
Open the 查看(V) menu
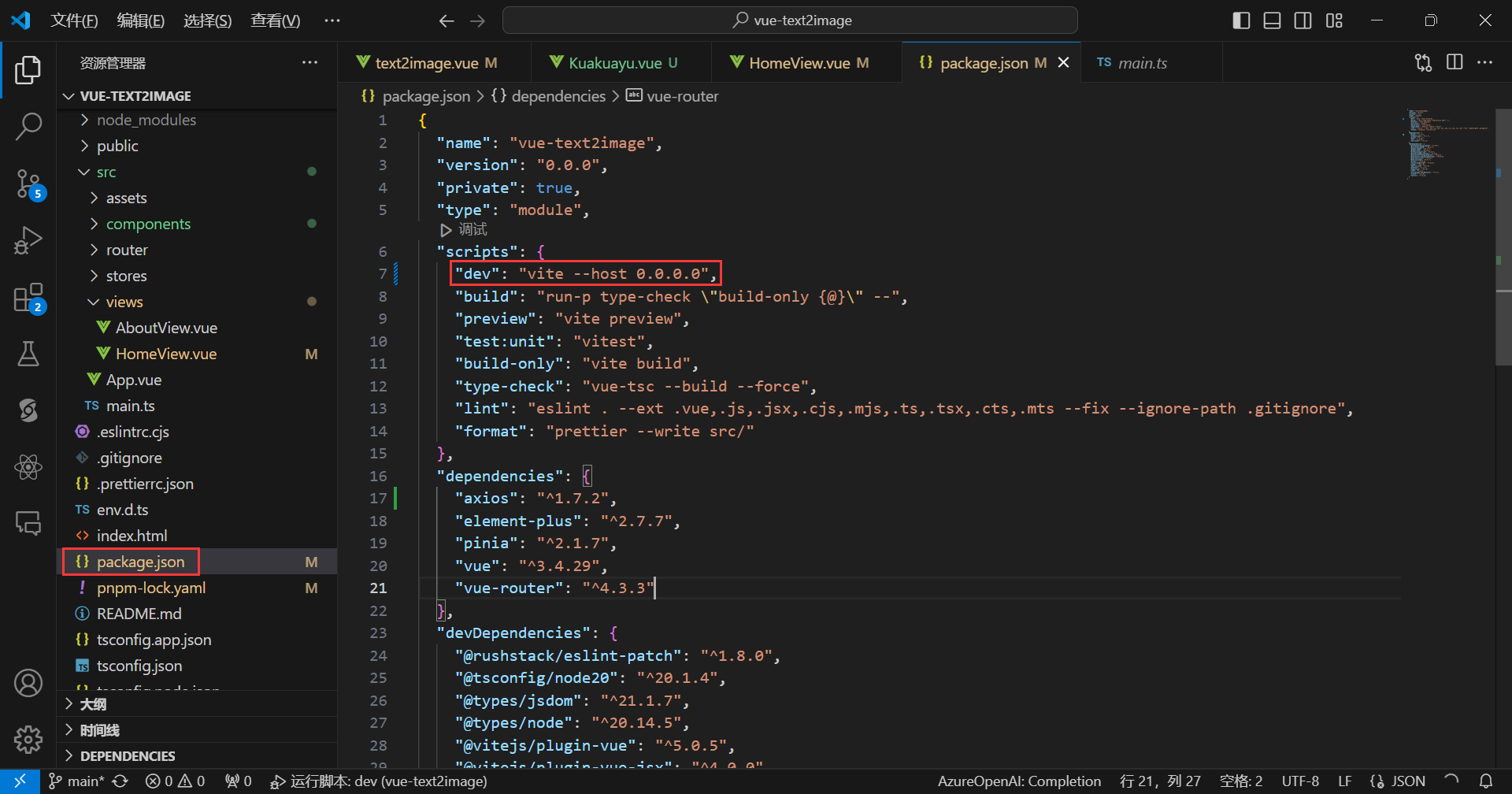(276, 20)
